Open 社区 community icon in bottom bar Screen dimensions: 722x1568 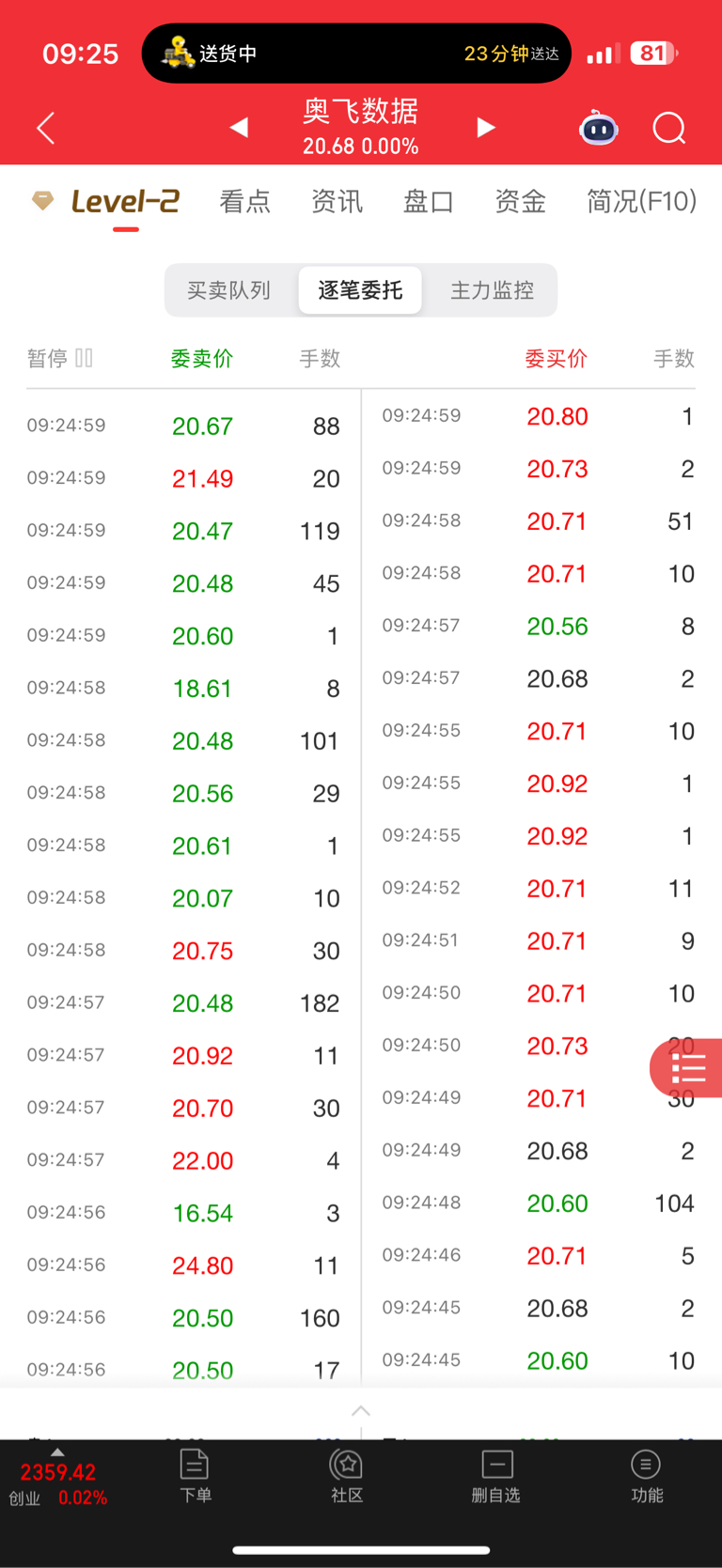347,1476
